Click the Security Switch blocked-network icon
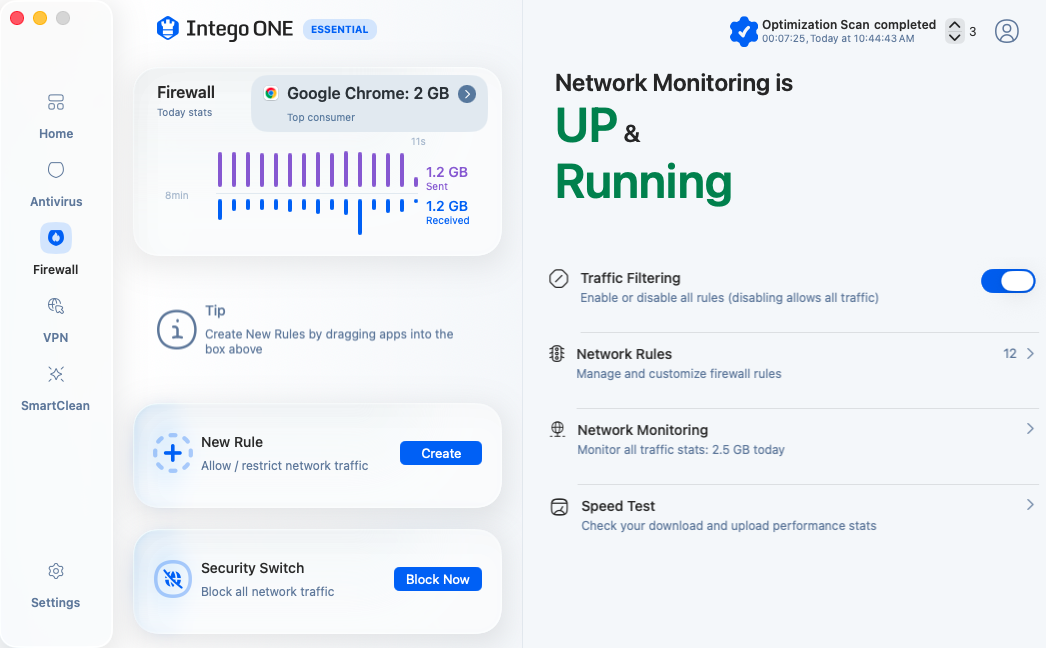 (173, 579)
